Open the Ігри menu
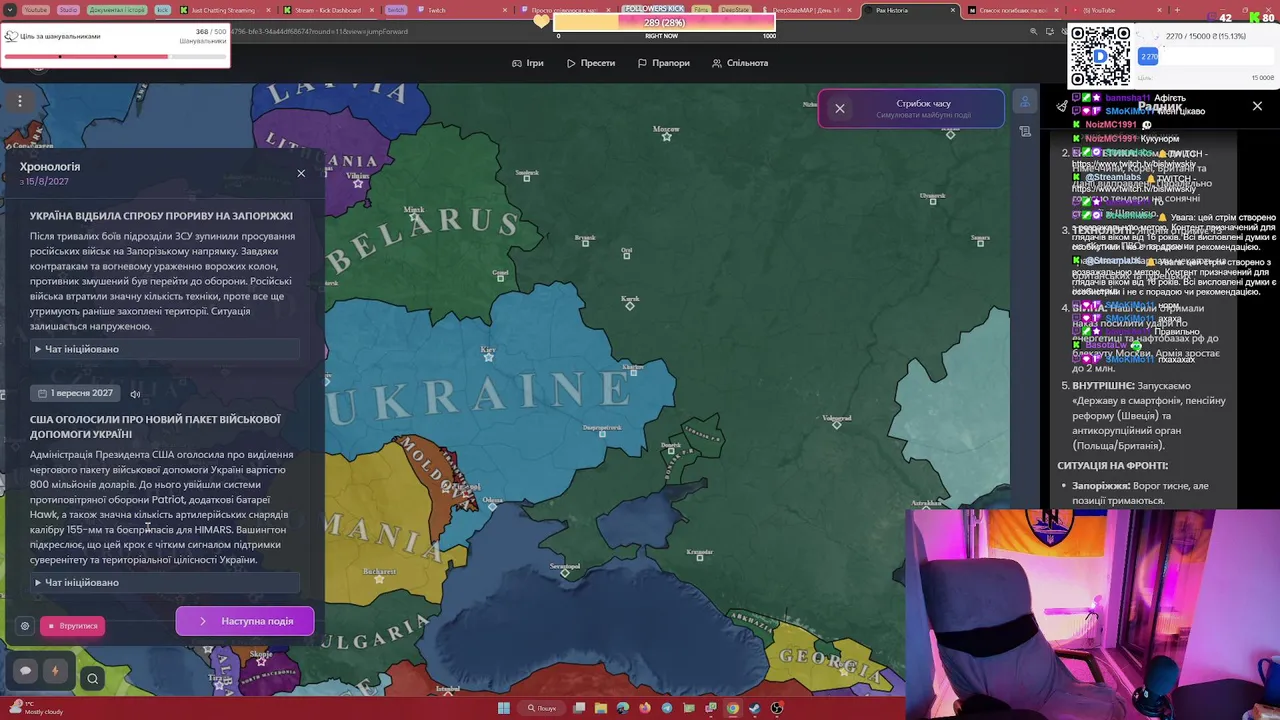 coord(528,63)
